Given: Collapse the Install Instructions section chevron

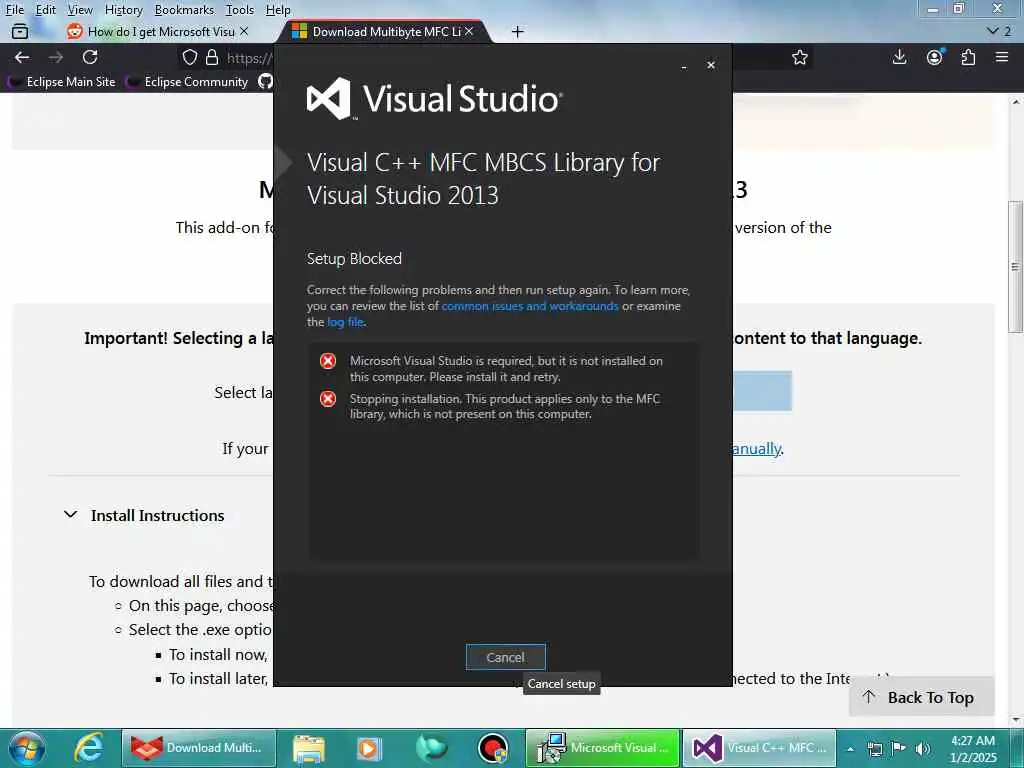Looking at the screenshot, I should point(71,515).
